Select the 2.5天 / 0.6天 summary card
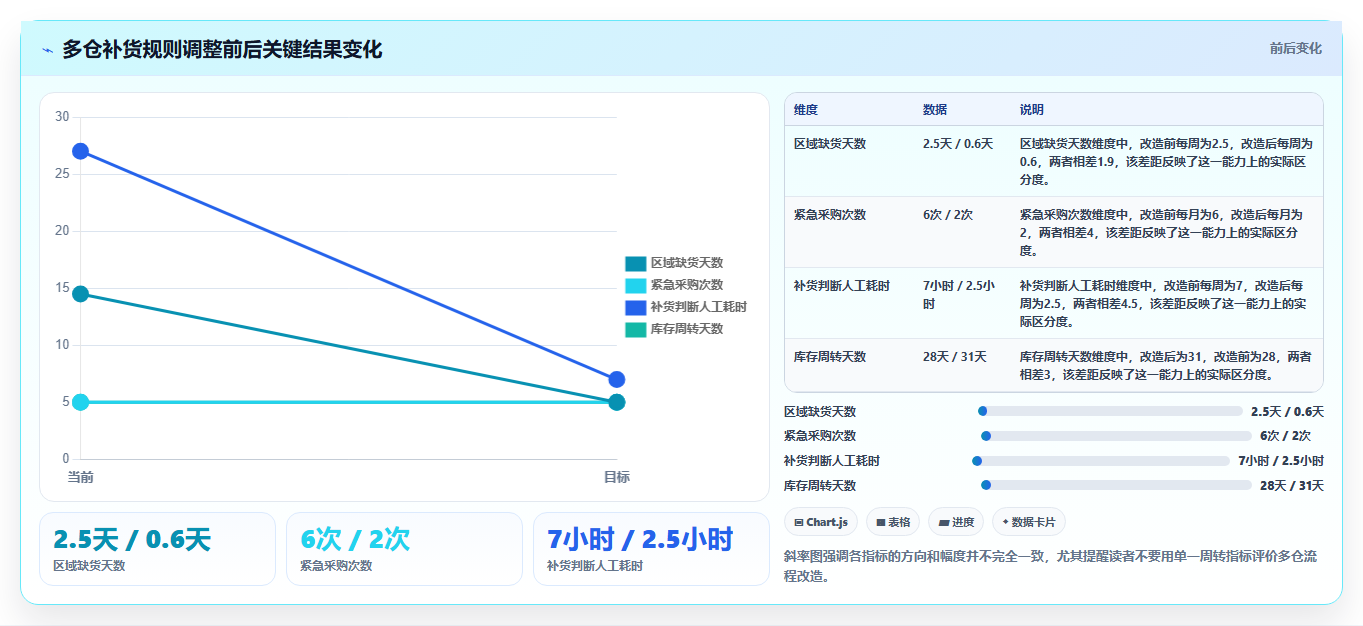 [x=157, y=549]
